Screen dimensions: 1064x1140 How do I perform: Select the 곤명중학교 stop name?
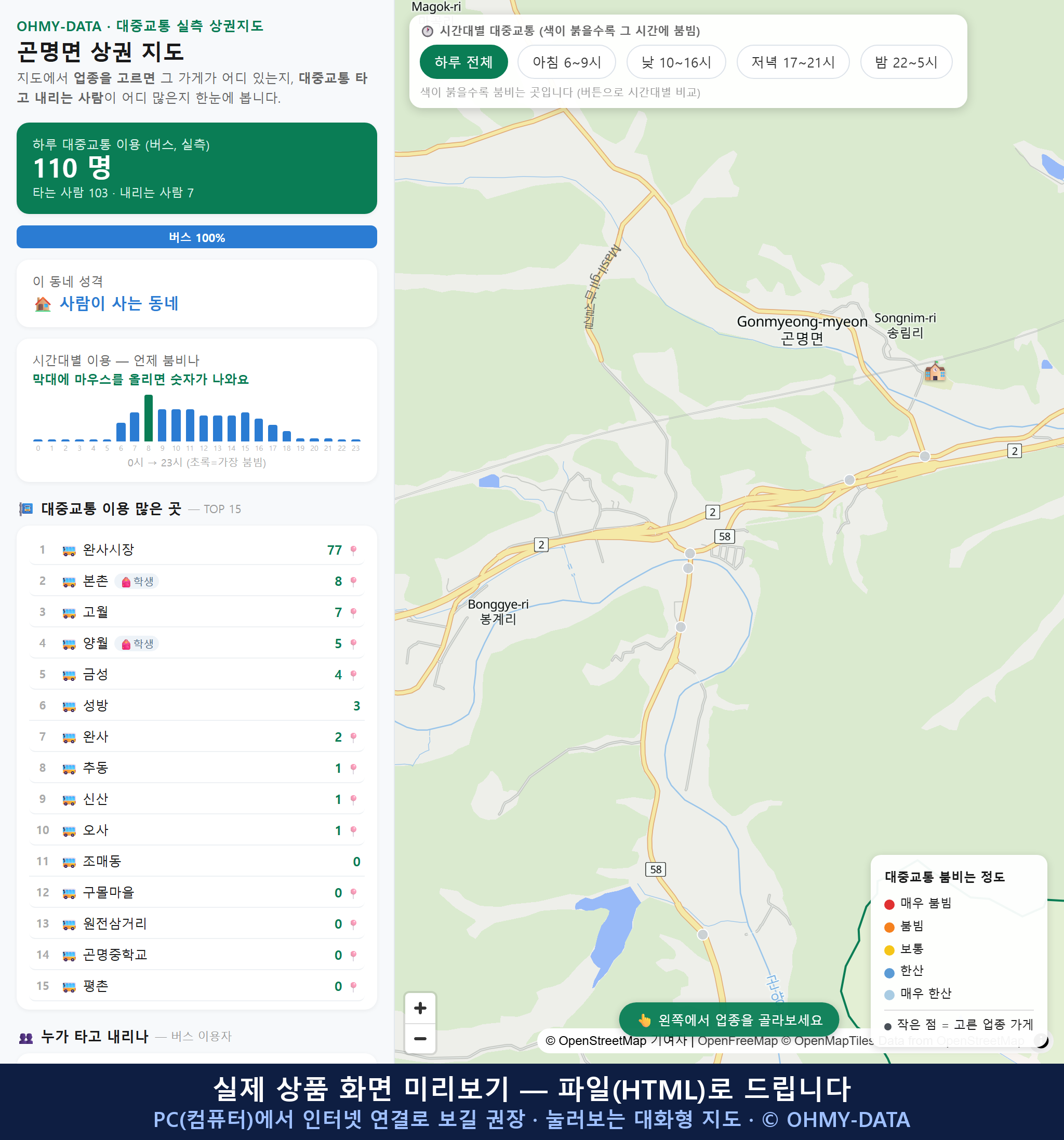click(115, 954)
